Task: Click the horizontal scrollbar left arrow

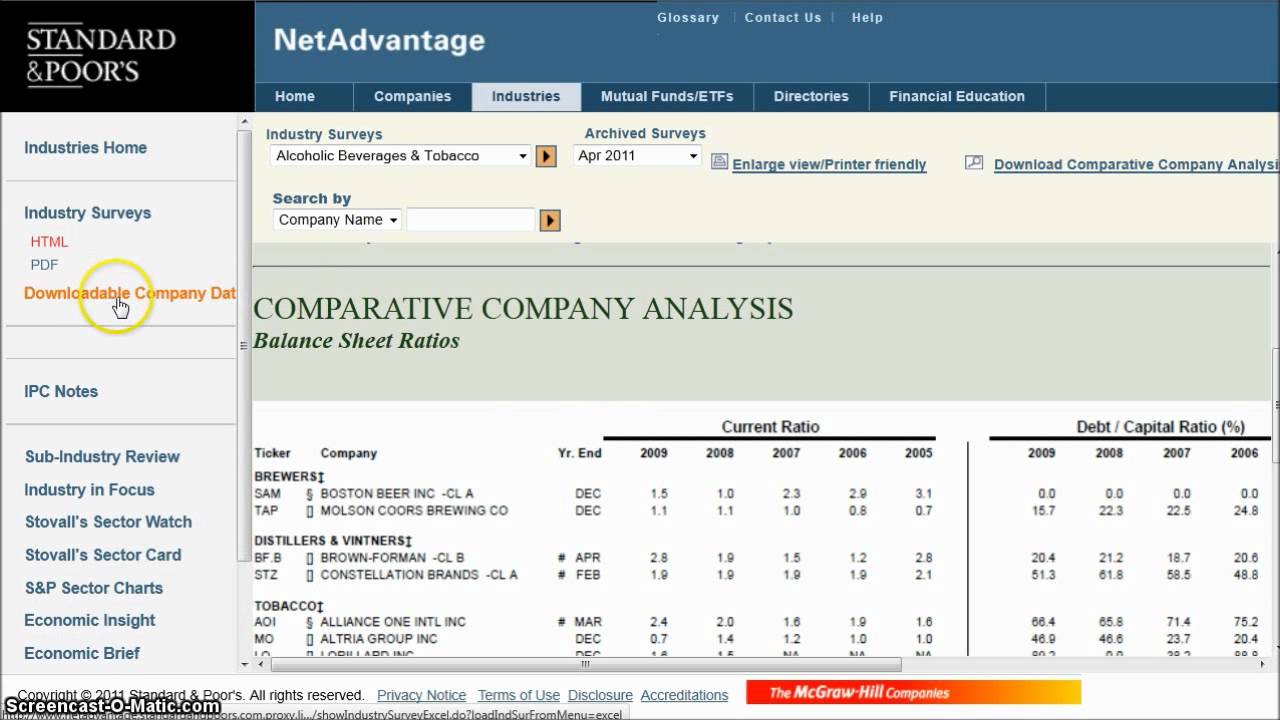Action: tap(262, 664)
